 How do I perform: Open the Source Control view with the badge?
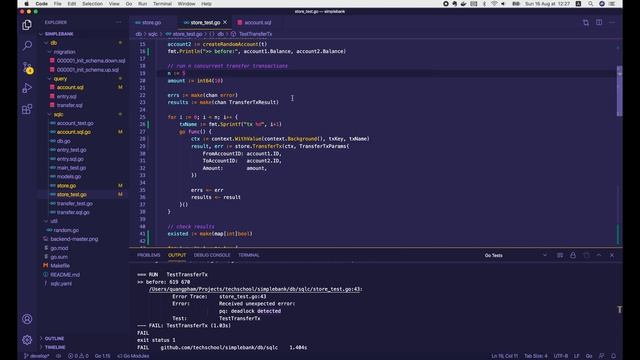pyautogui.click(x=27, y=67)
